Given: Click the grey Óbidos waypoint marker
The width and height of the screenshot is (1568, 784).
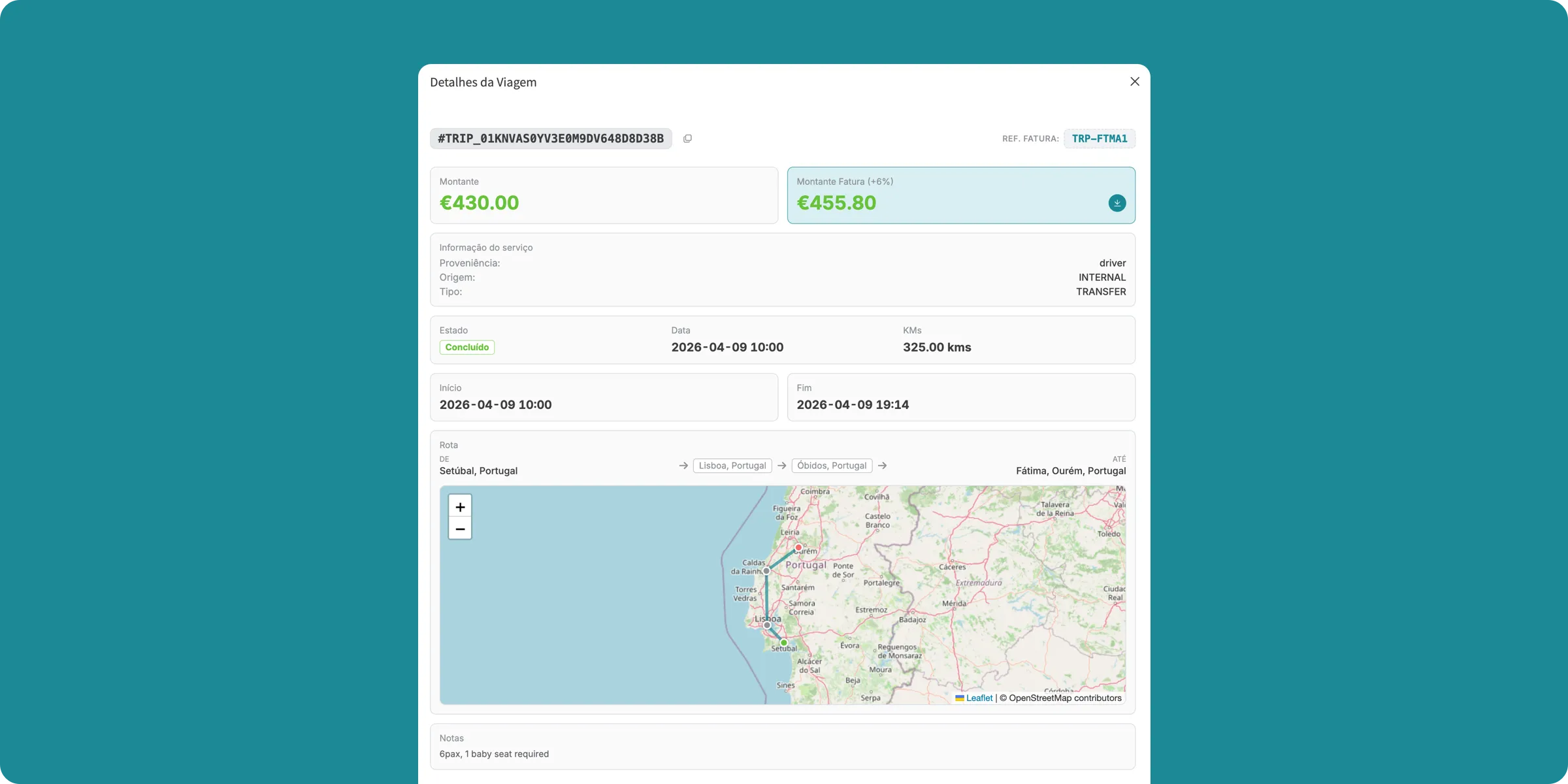Looking at the screenshot, I should [x=766, y=571].
